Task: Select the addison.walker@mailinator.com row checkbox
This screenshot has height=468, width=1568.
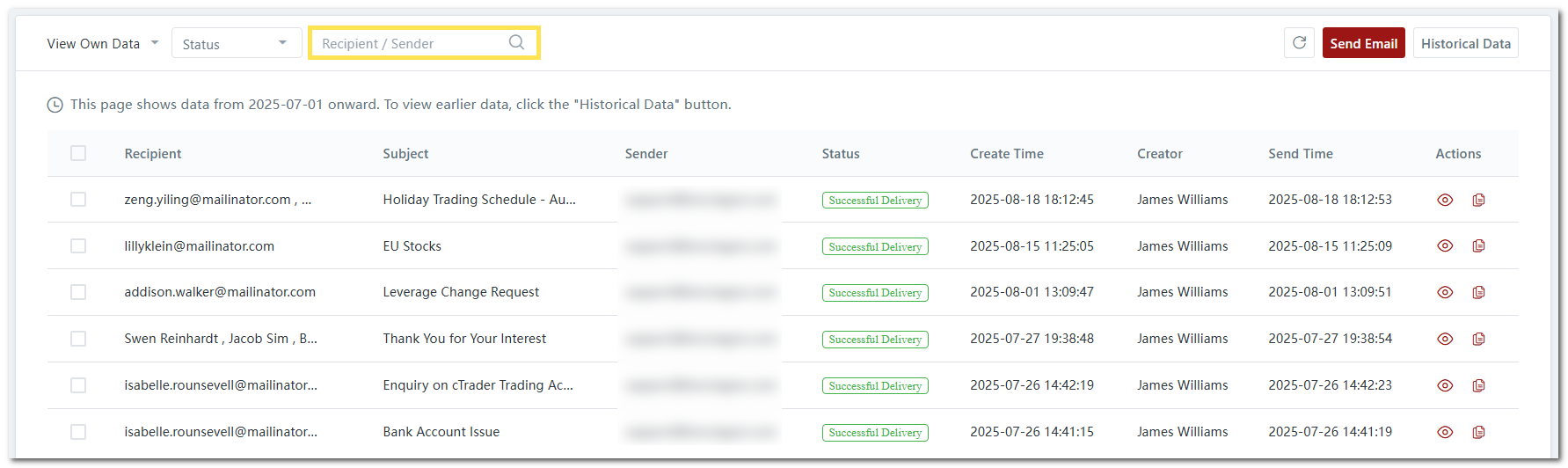Action: (x=78, y=292)
